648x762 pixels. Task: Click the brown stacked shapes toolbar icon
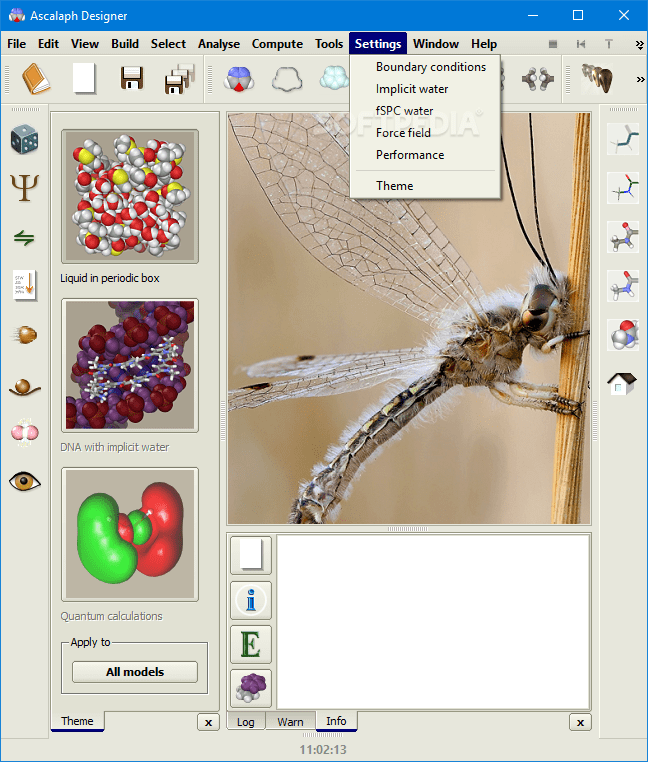coord(597,79)
